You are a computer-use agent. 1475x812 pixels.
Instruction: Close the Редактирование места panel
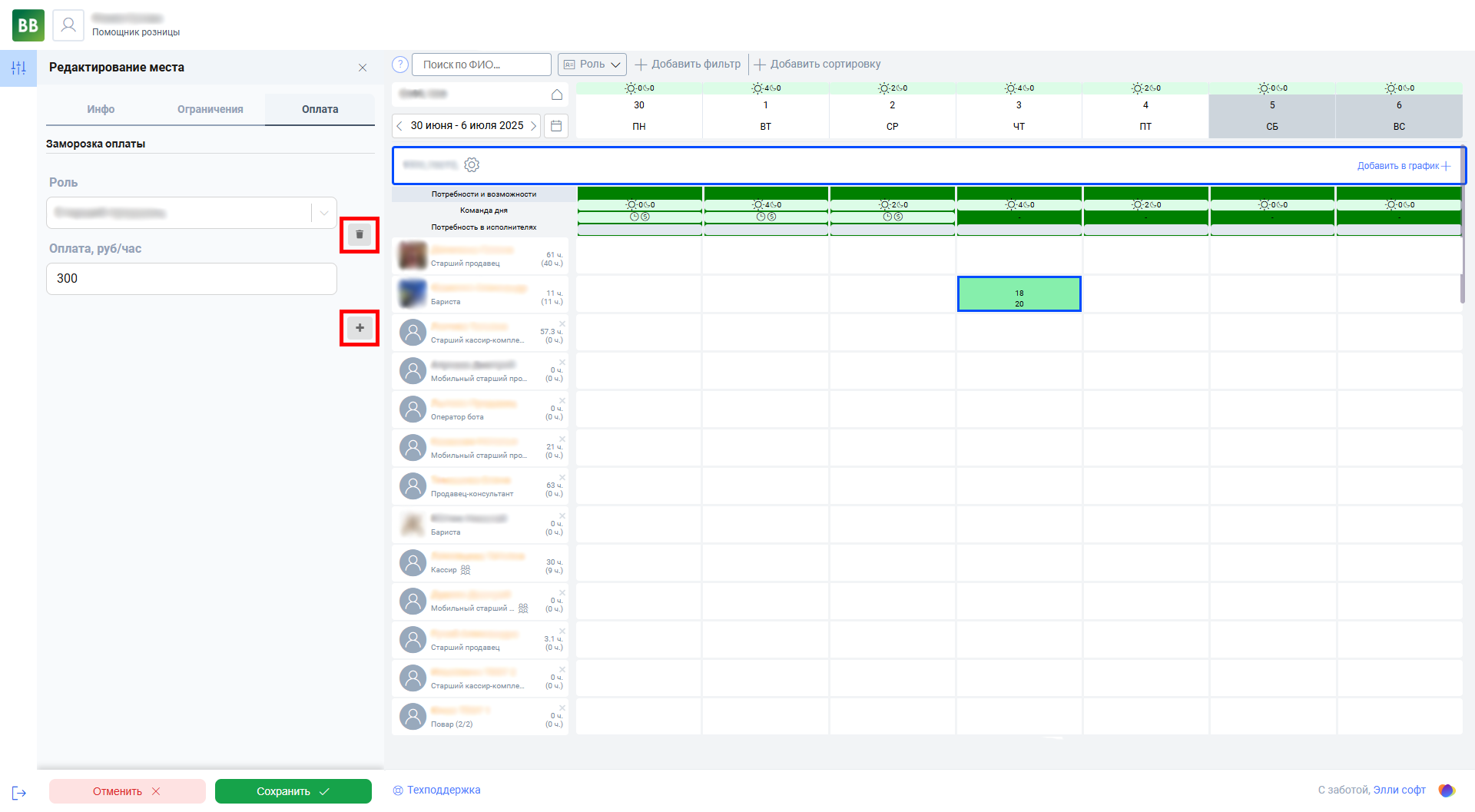363,68
